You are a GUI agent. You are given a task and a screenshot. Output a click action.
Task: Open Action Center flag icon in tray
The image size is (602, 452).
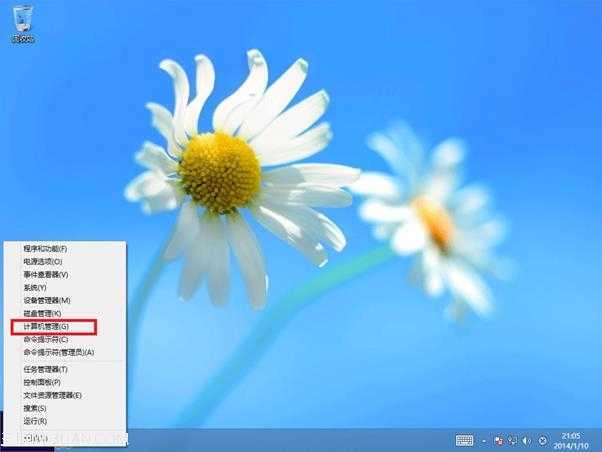499,440
